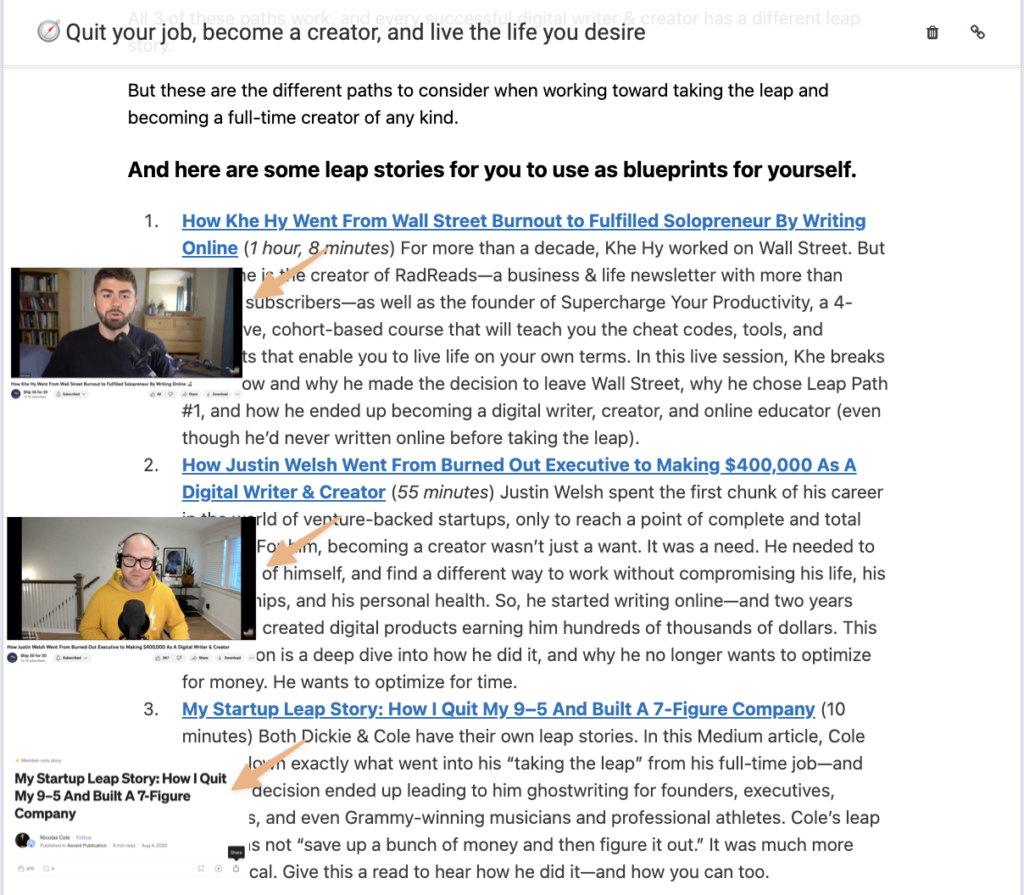Image resolution: width=1024 pixels, height=895 pixels.
Task: Expand the Subscribed dropdown on Khe Hy's video
Action: [84, 394]
